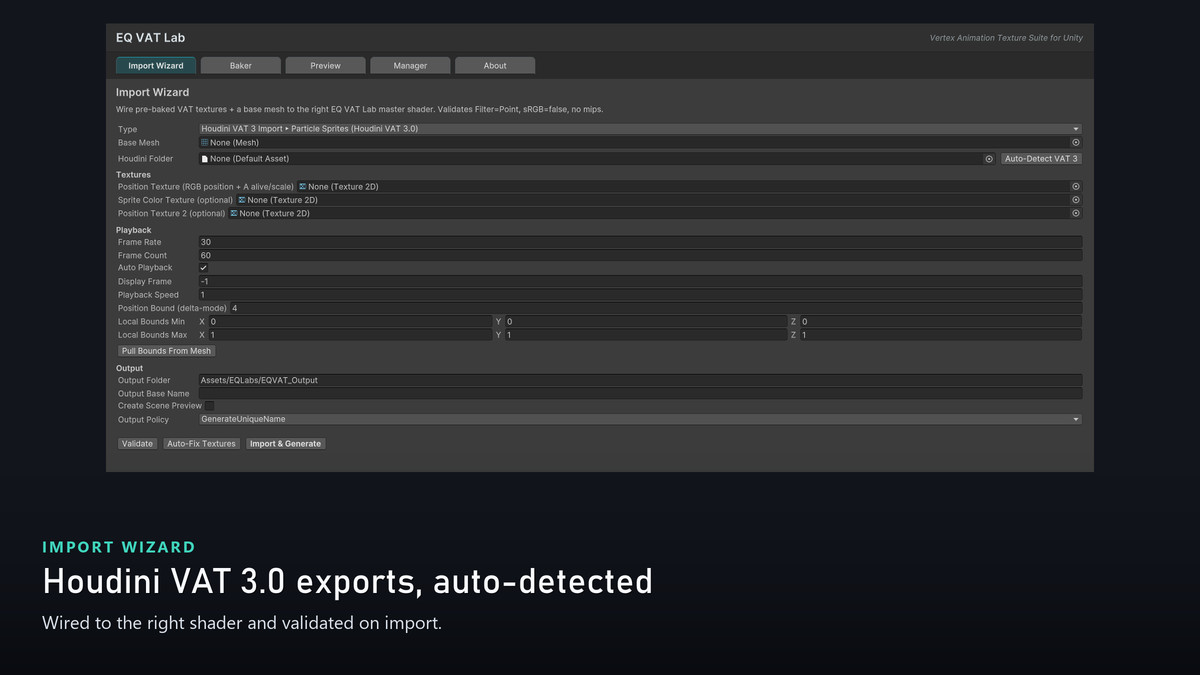Open object picker for Base Mesh
The height and width of the screenshot is (675, 1200).
tap(1076, 143)
